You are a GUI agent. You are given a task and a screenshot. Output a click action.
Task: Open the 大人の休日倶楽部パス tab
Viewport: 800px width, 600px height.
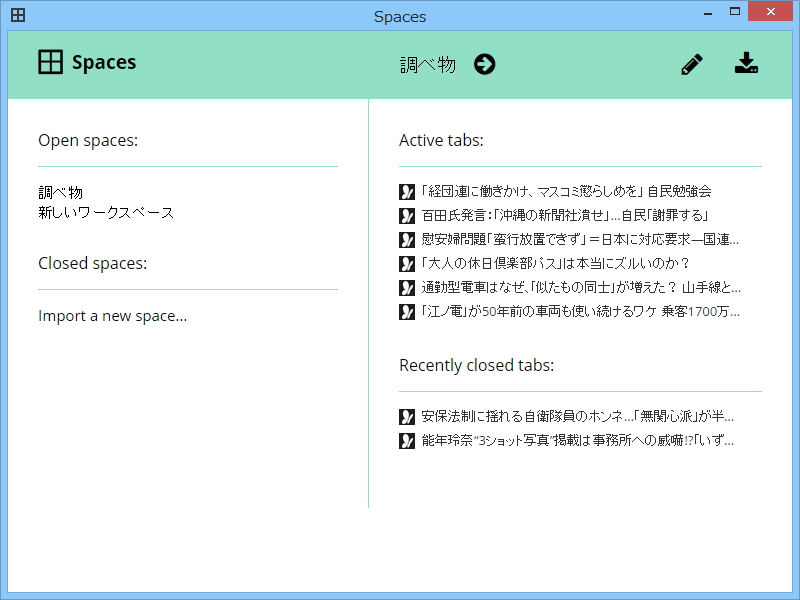[555, 263]
